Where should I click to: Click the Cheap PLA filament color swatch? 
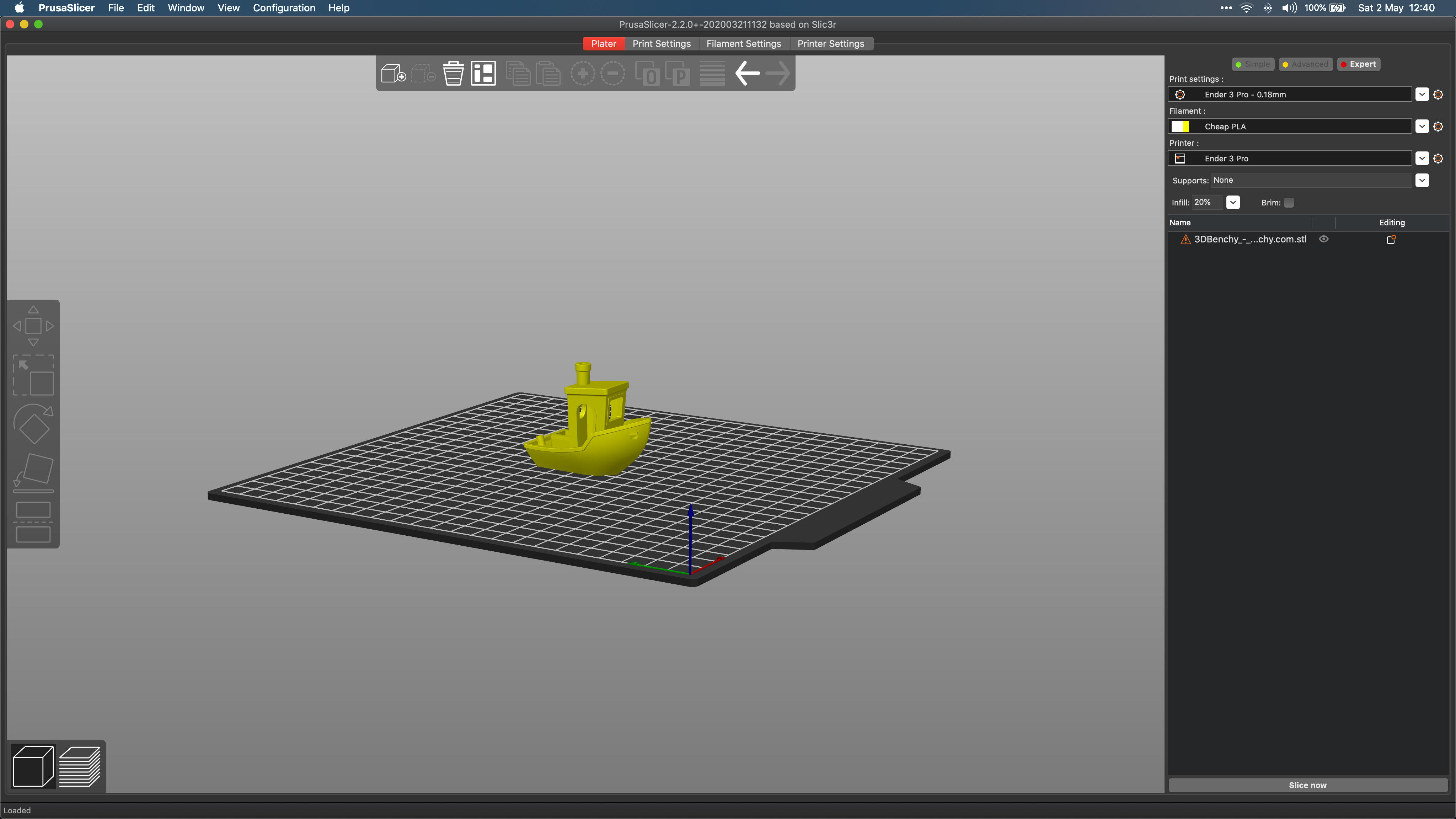click(x=1180, y=127)
